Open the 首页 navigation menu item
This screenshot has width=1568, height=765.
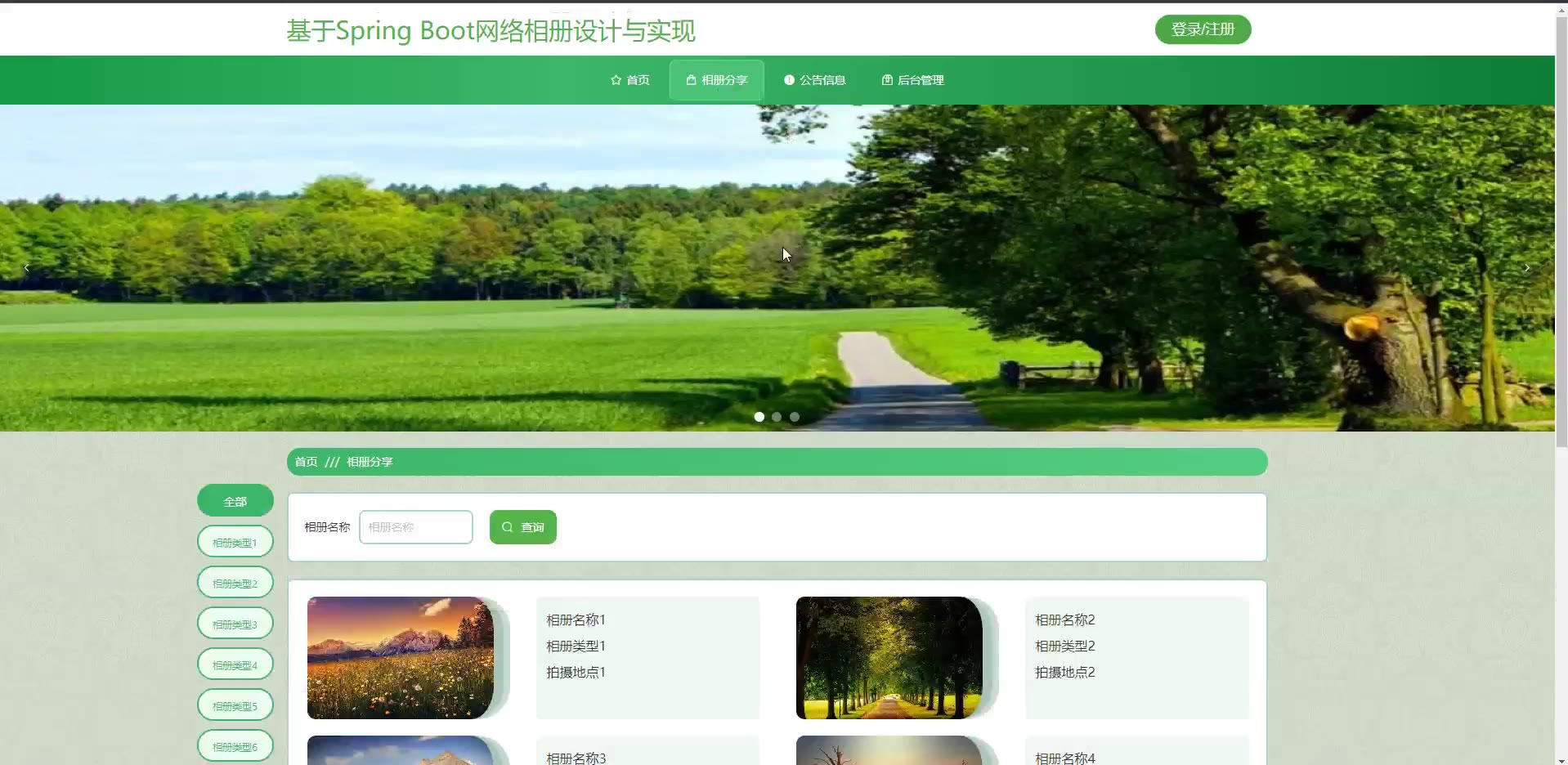[630, 80]
